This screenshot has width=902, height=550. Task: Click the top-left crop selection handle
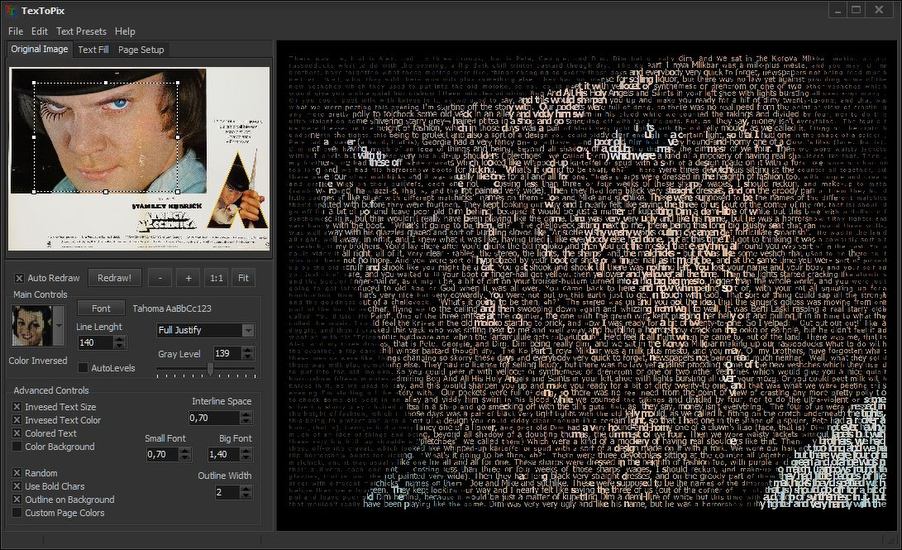35,83
